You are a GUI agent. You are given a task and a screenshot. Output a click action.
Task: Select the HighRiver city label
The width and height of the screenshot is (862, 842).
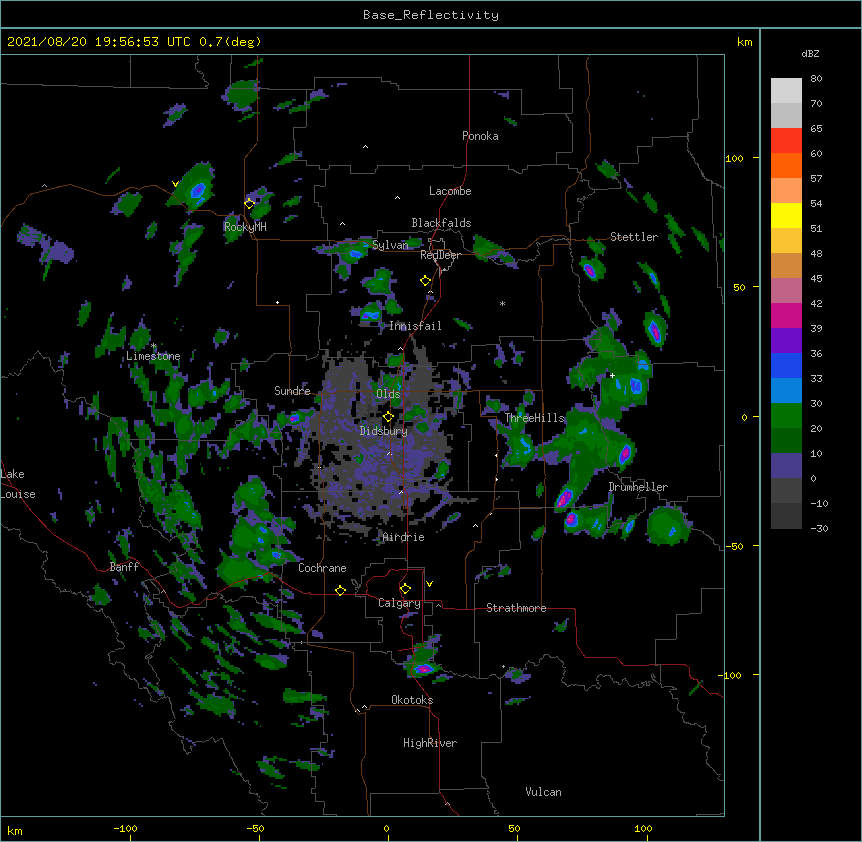click(x=430, y=743)
